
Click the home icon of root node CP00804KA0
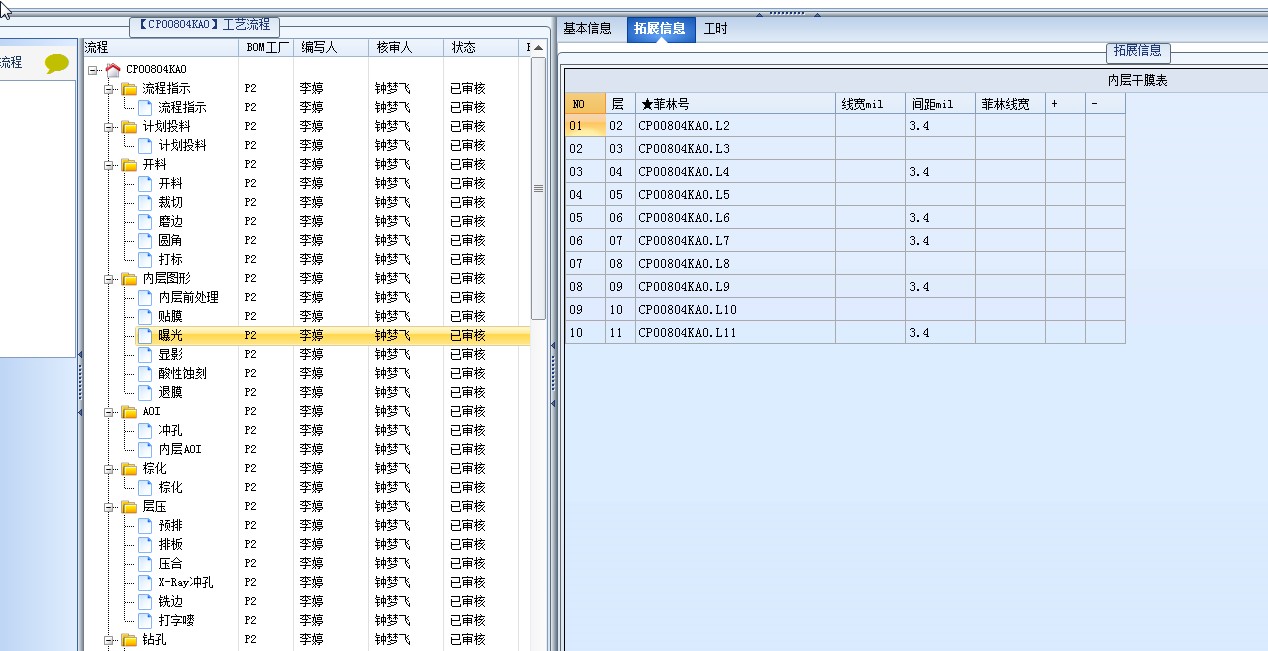click(x=113, y=69)
